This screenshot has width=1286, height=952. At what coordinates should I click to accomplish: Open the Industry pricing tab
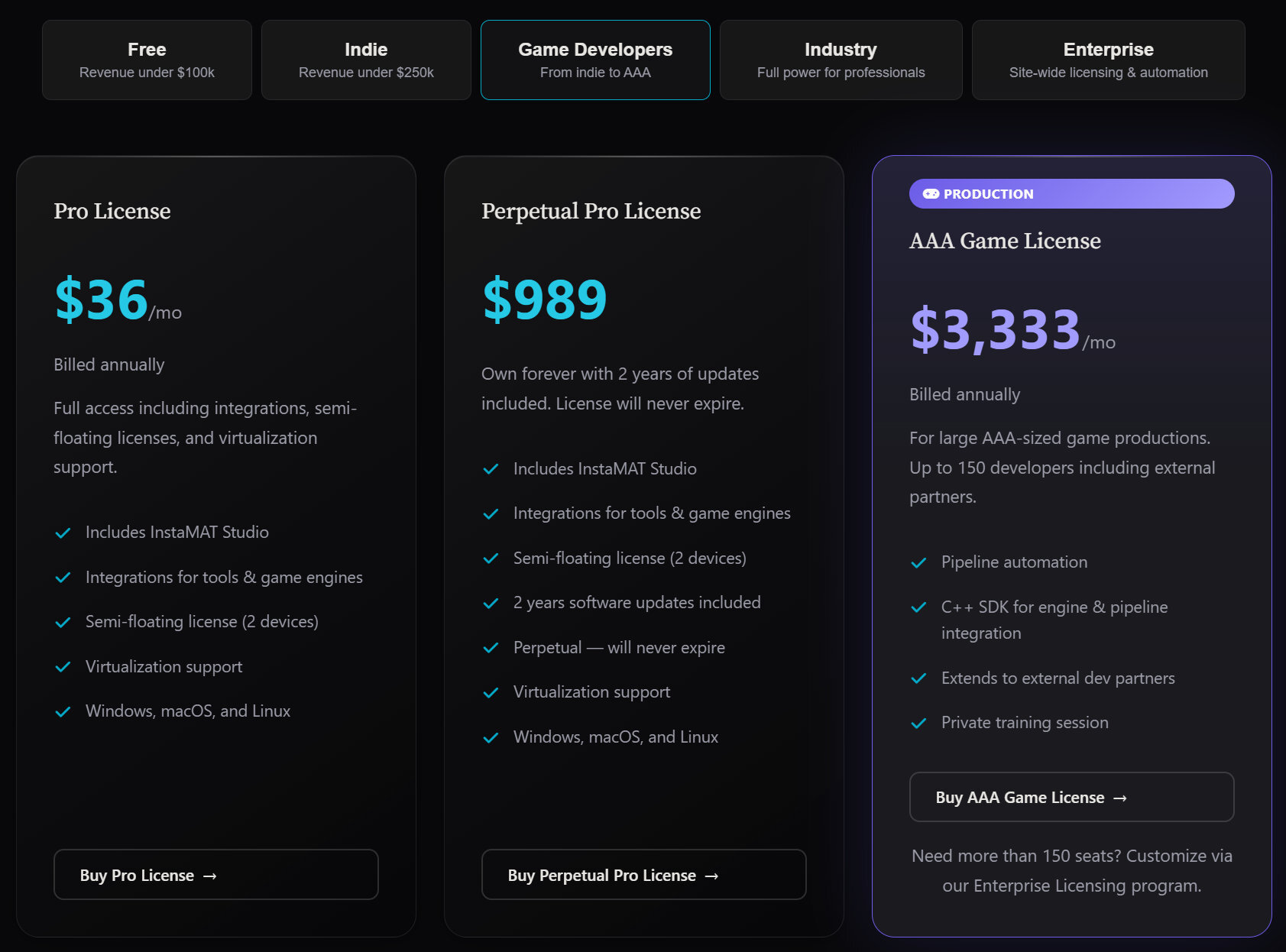(x=841, y=60)
